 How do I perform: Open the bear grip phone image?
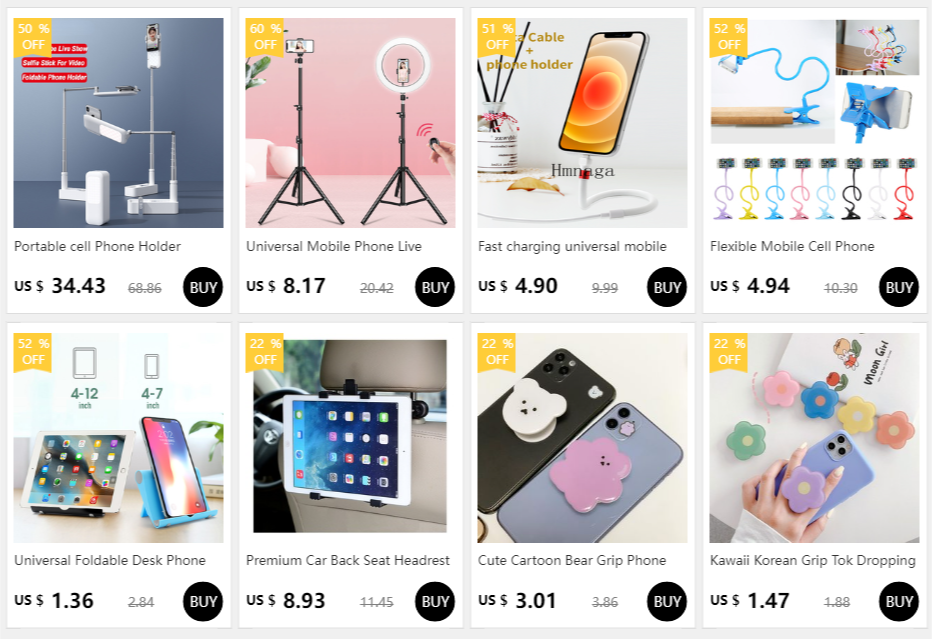pos(582,437)
